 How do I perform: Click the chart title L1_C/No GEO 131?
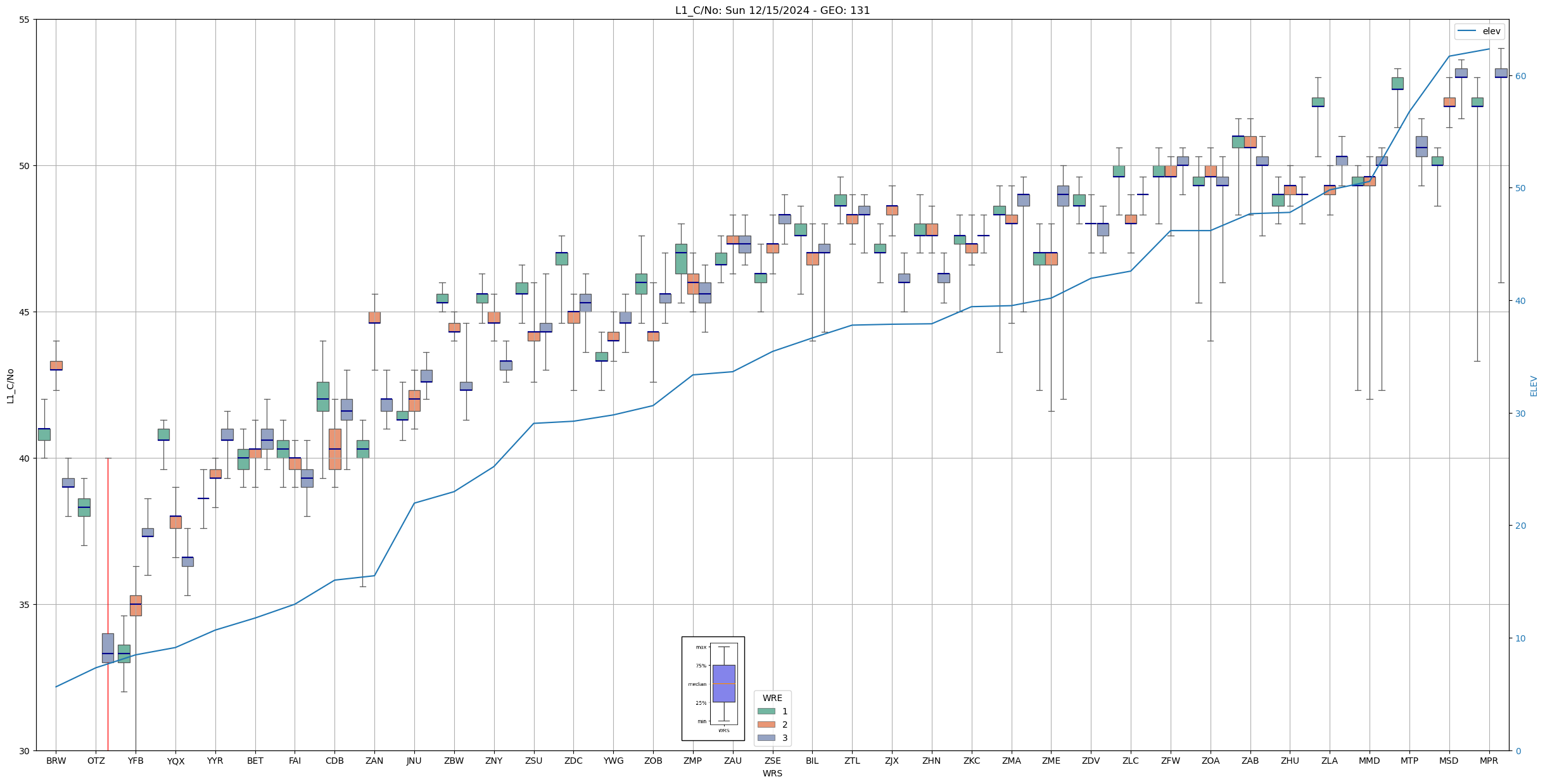[x=772, y=10]
